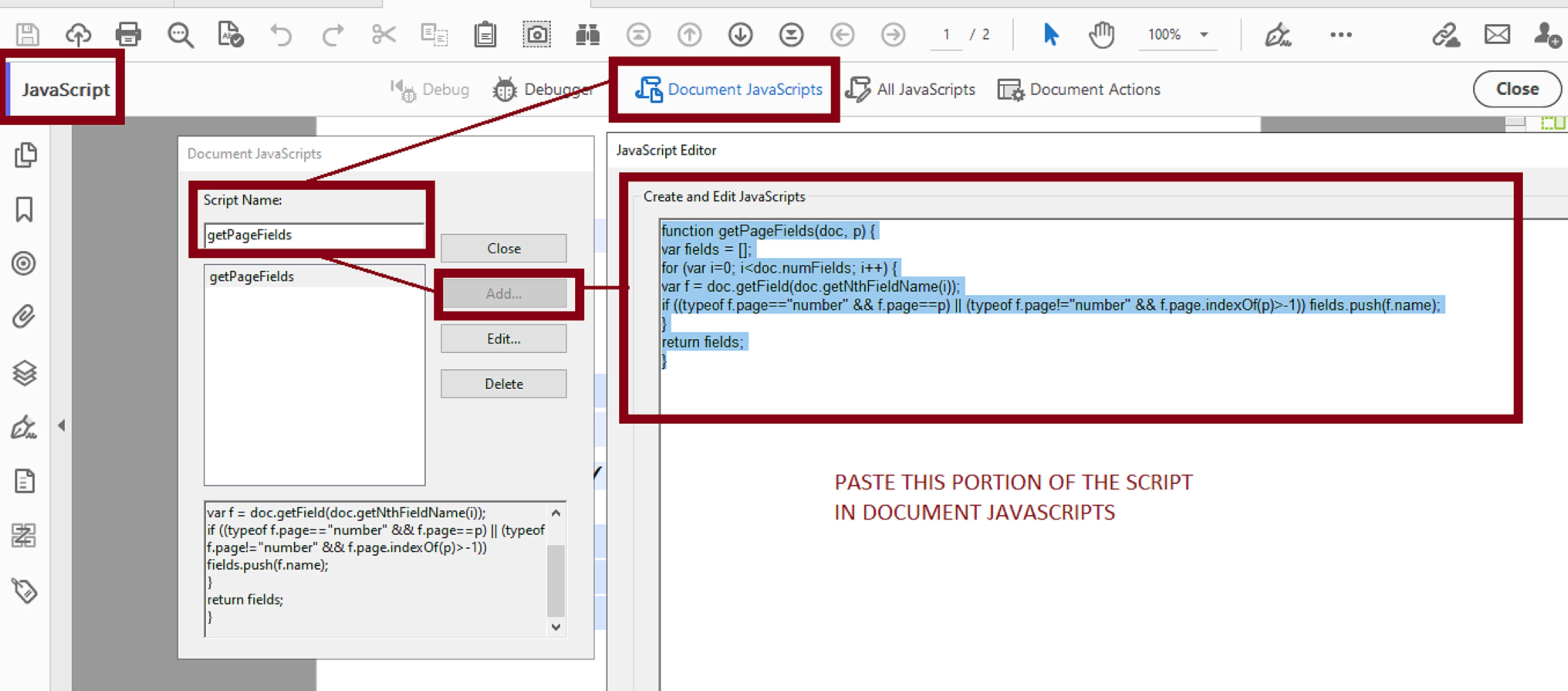The height and width of the screenshot is (691, 1568).
Task: Open the more tools ellipsis menu
Action: click(1341, 35)
